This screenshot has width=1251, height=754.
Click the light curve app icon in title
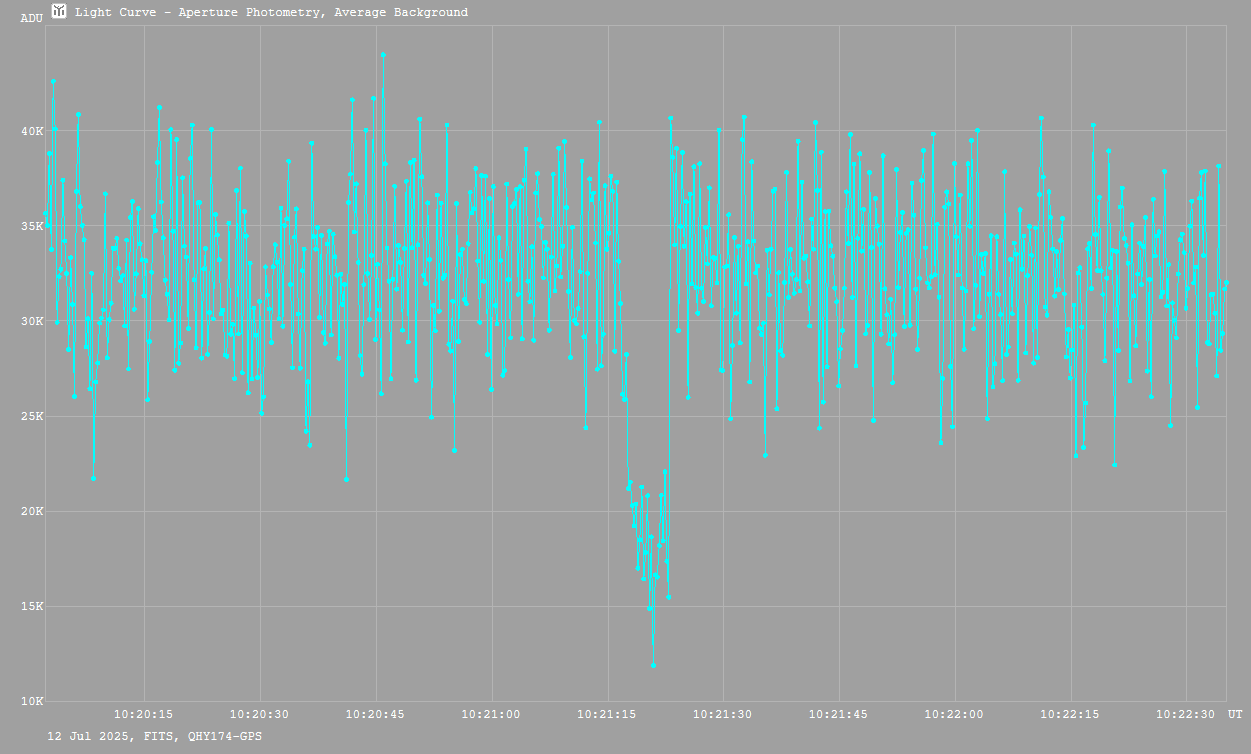pyautogui.click(x=59, y=12)
